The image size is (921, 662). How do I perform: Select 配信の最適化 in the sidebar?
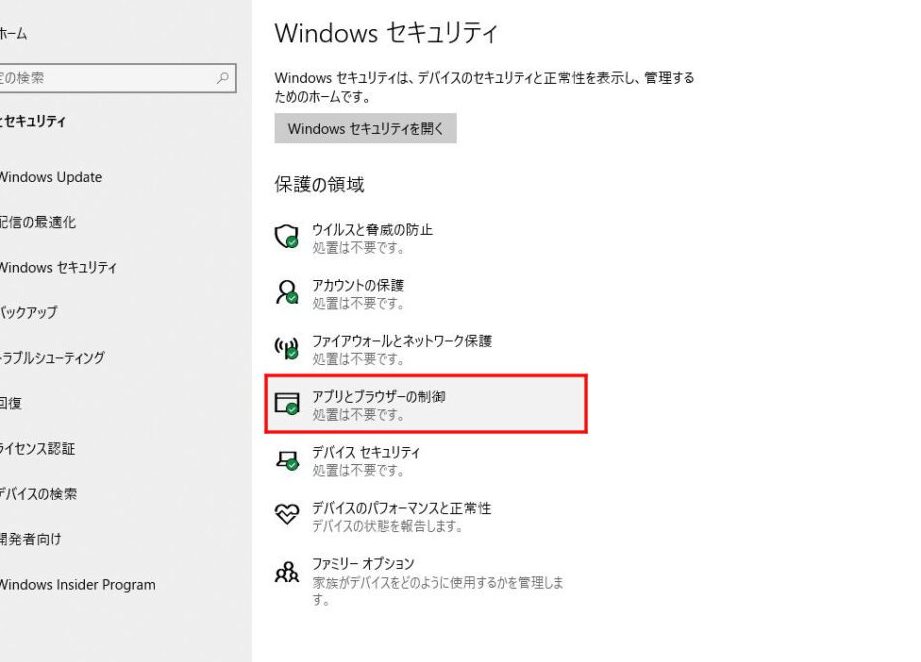pyautogui.click(x=38, y=222)
